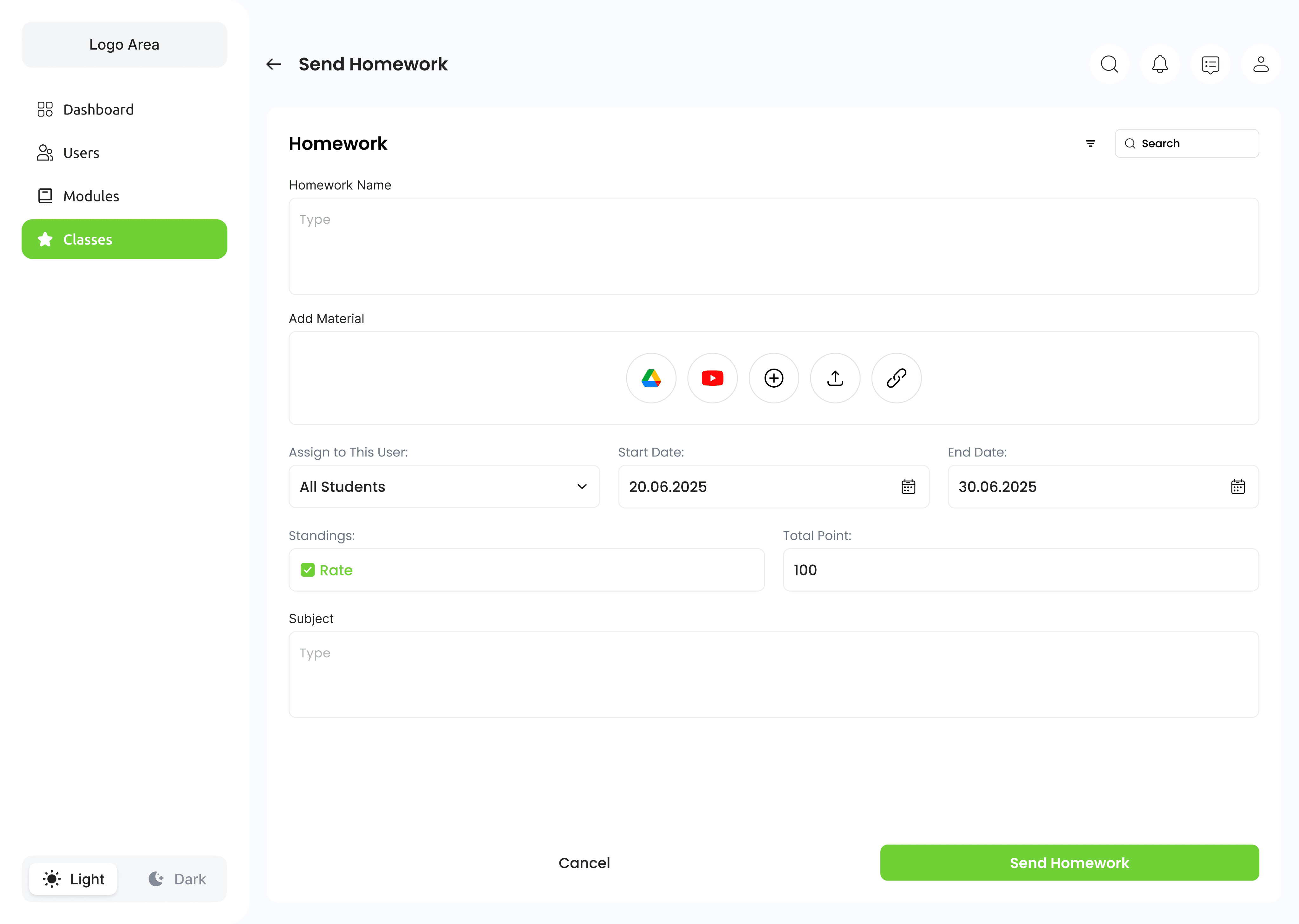The width and height of the screenshot is (1299, 924).
Task: Click the Google Drive material icon
Action: point(651,378)
